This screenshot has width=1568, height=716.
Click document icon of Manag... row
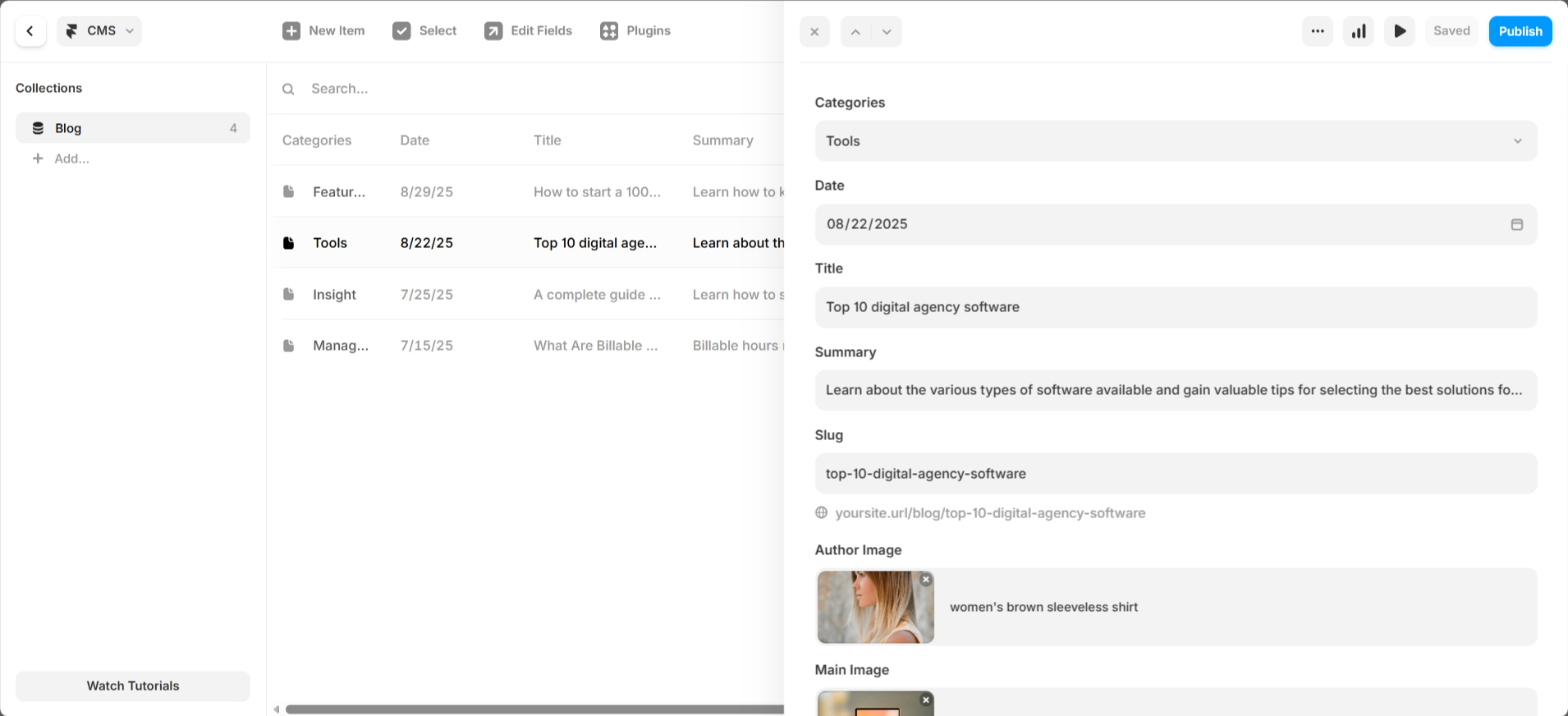point(288,346)
